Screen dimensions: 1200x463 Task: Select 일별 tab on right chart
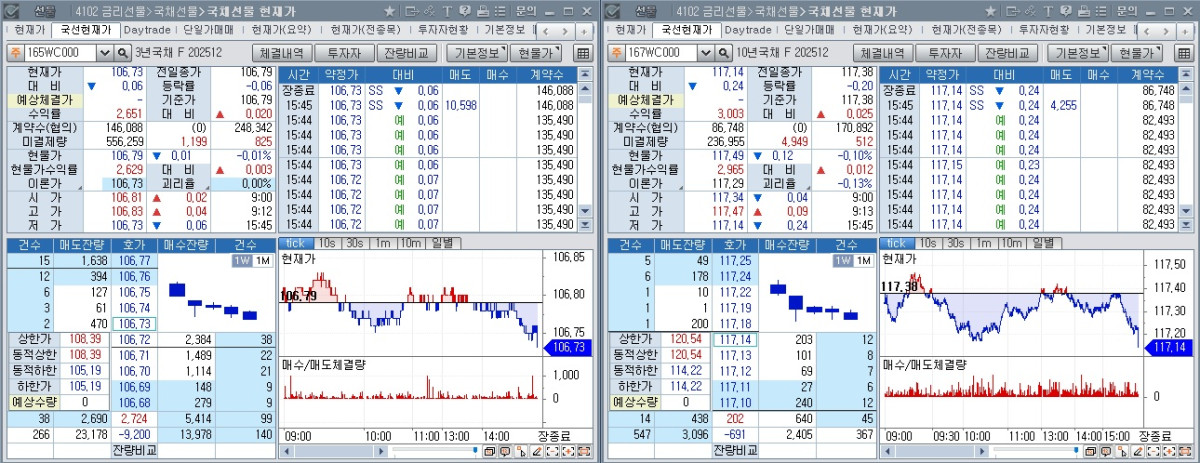[x=1043, y=243]
